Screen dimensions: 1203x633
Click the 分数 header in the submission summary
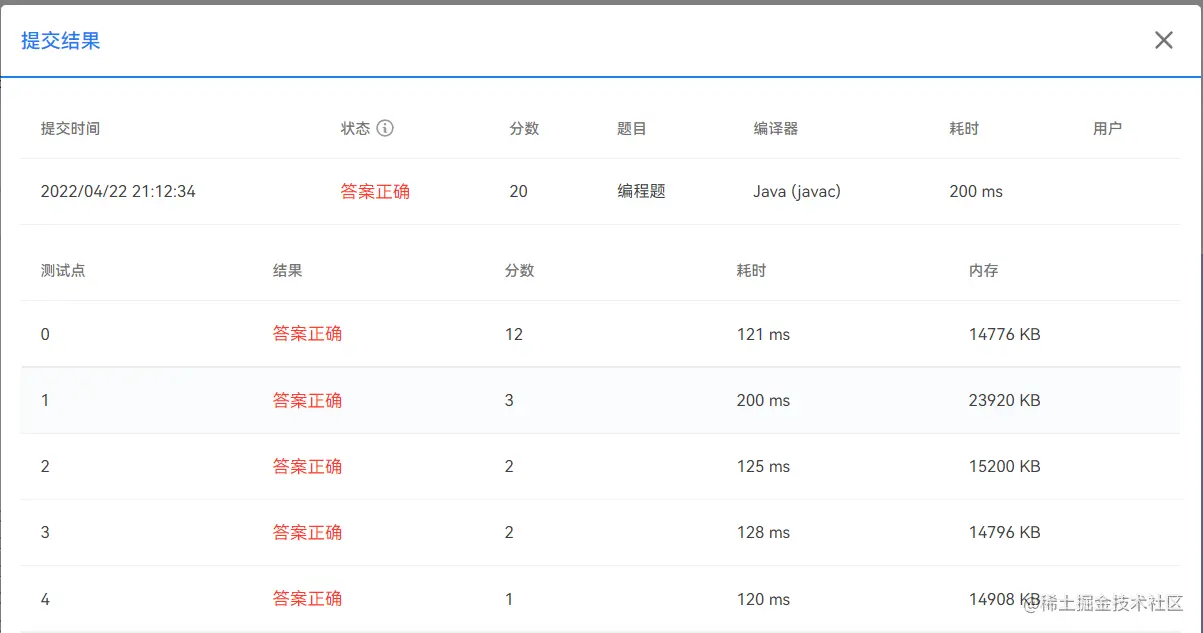click(x=524, y=129)
